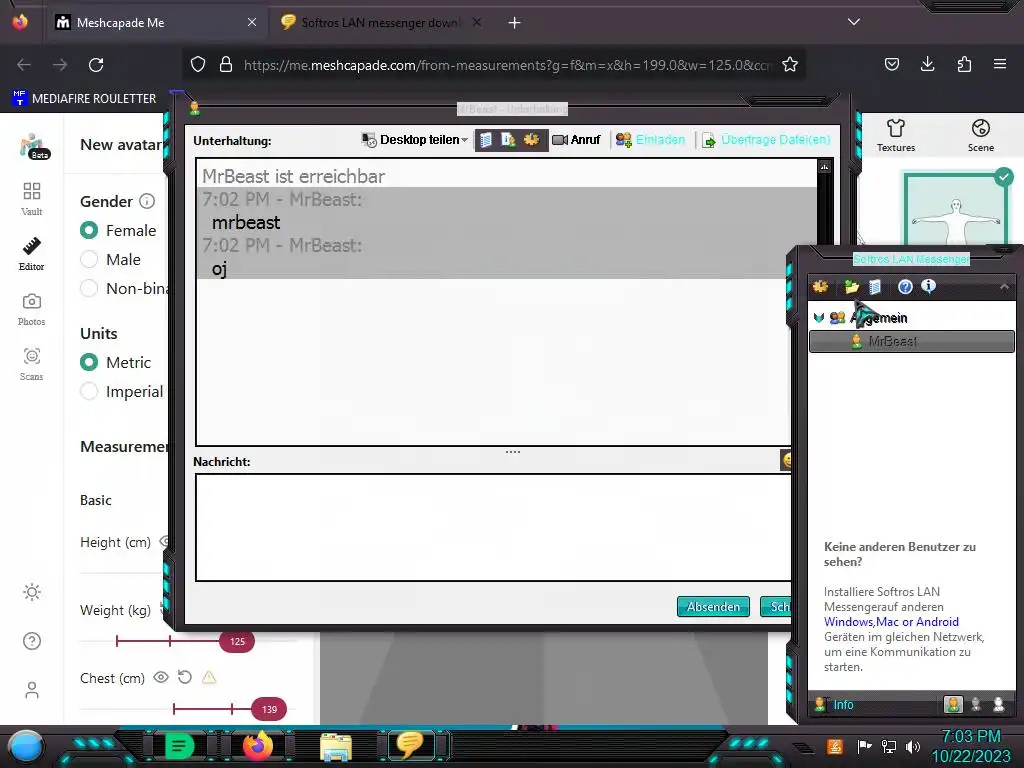The width and height of the screenshot is (1024, 768).
Task: Open the Firefox hamburger application menu
Action: [1000, 64]
